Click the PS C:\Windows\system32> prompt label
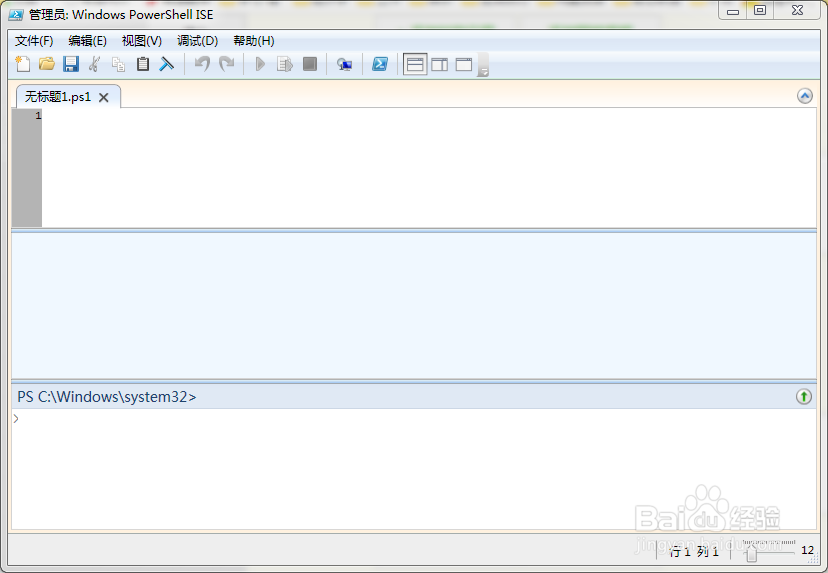The height and width of the screenshot is (573, 828). point(107,397)
